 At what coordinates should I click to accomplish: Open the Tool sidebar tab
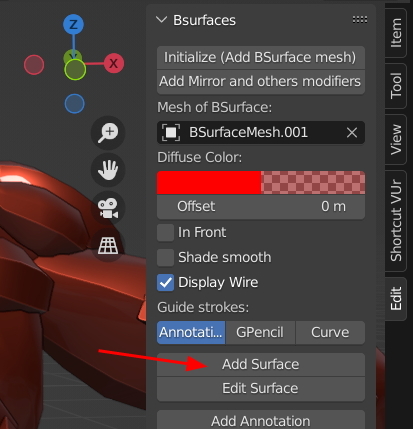click(396, 86)
